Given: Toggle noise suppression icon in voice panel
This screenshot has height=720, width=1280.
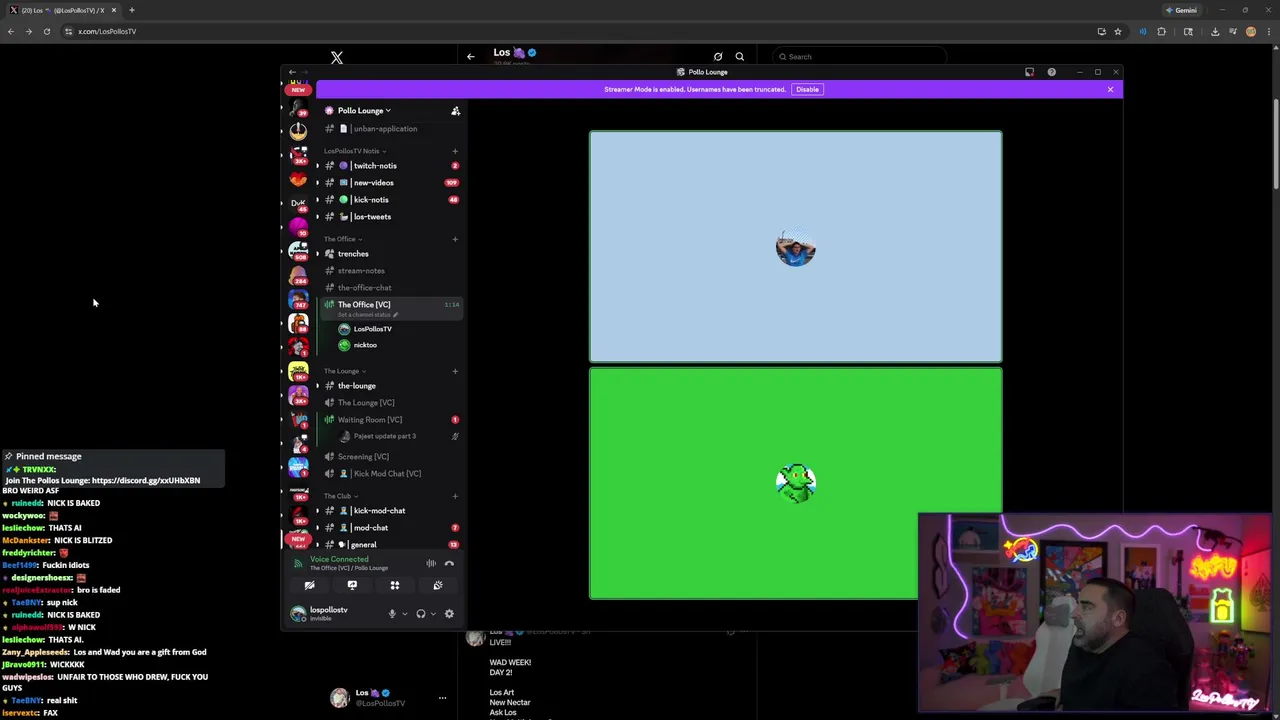Looking at the screenshot, I should [x=431, y=564].
